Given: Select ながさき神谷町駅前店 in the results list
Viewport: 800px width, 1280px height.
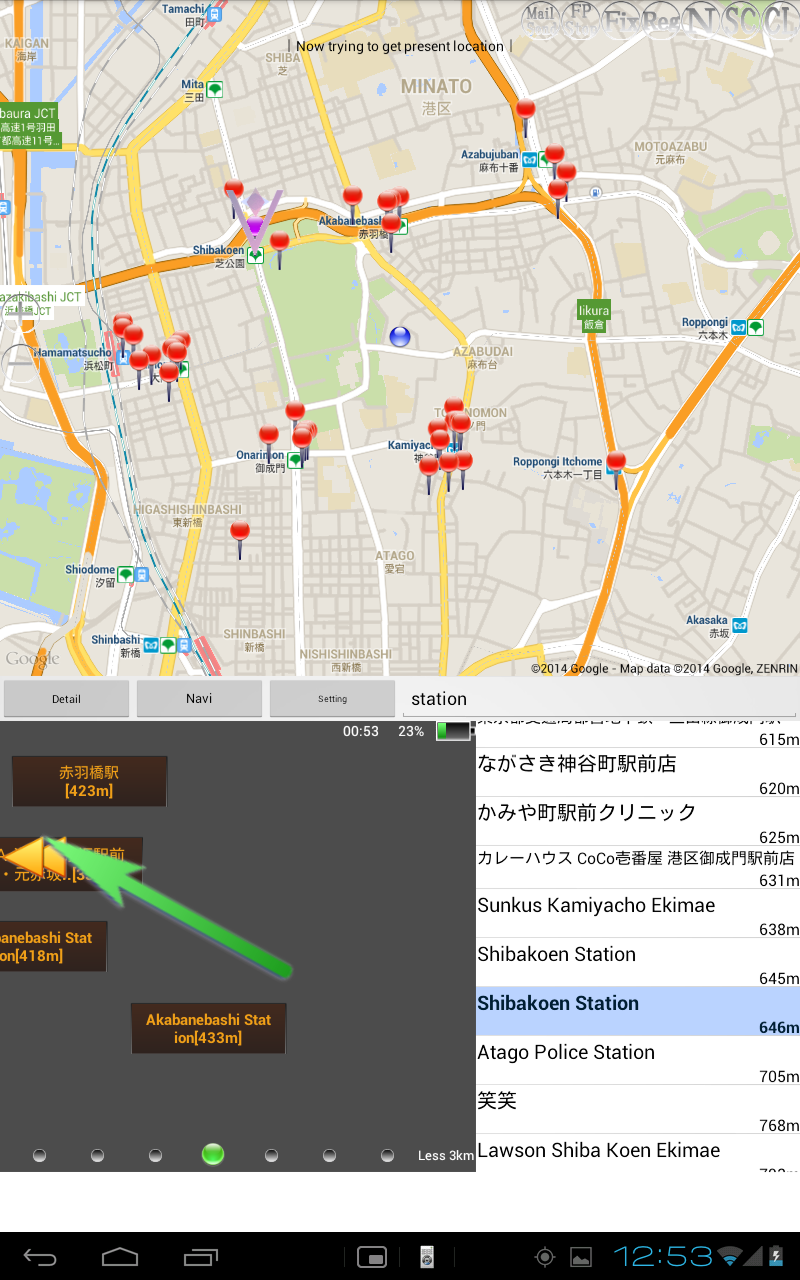Looking at the screenshot, I should click(x=638, y=773).
